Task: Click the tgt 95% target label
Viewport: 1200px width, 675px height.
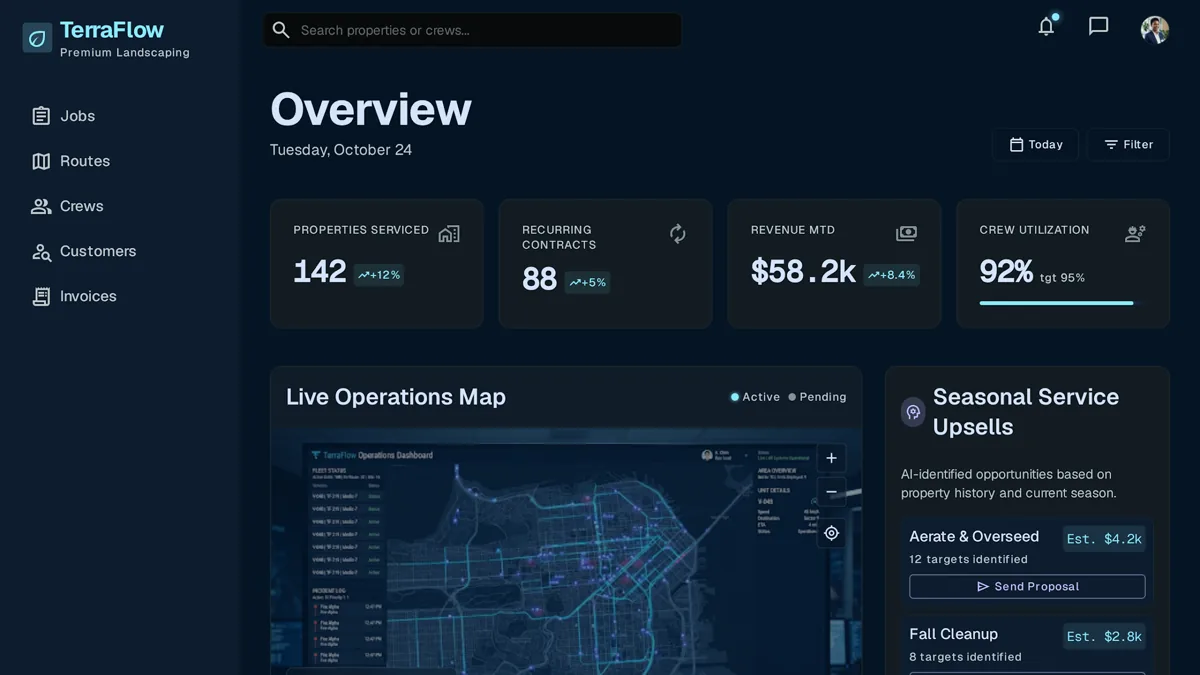Action: (x=1062, y=278)
